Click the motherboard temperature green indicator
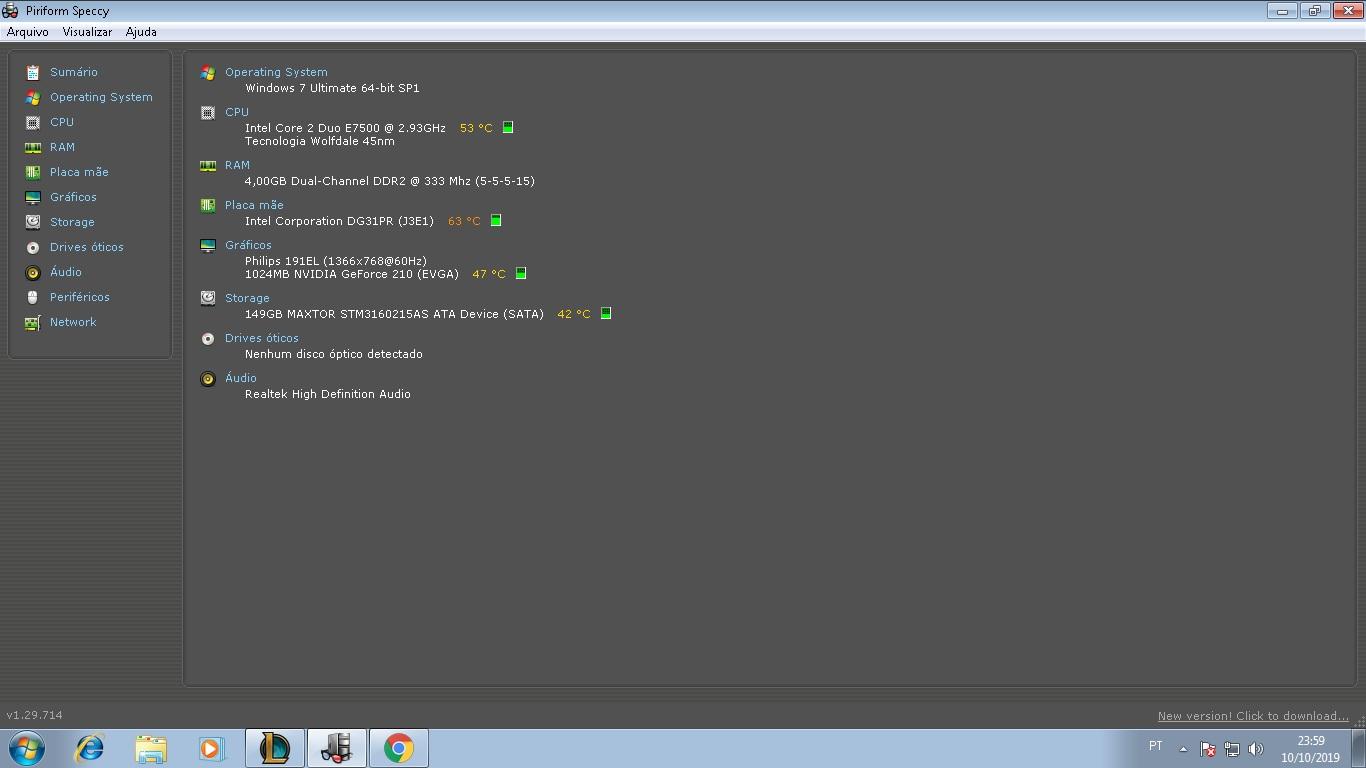 click(496, 220)
